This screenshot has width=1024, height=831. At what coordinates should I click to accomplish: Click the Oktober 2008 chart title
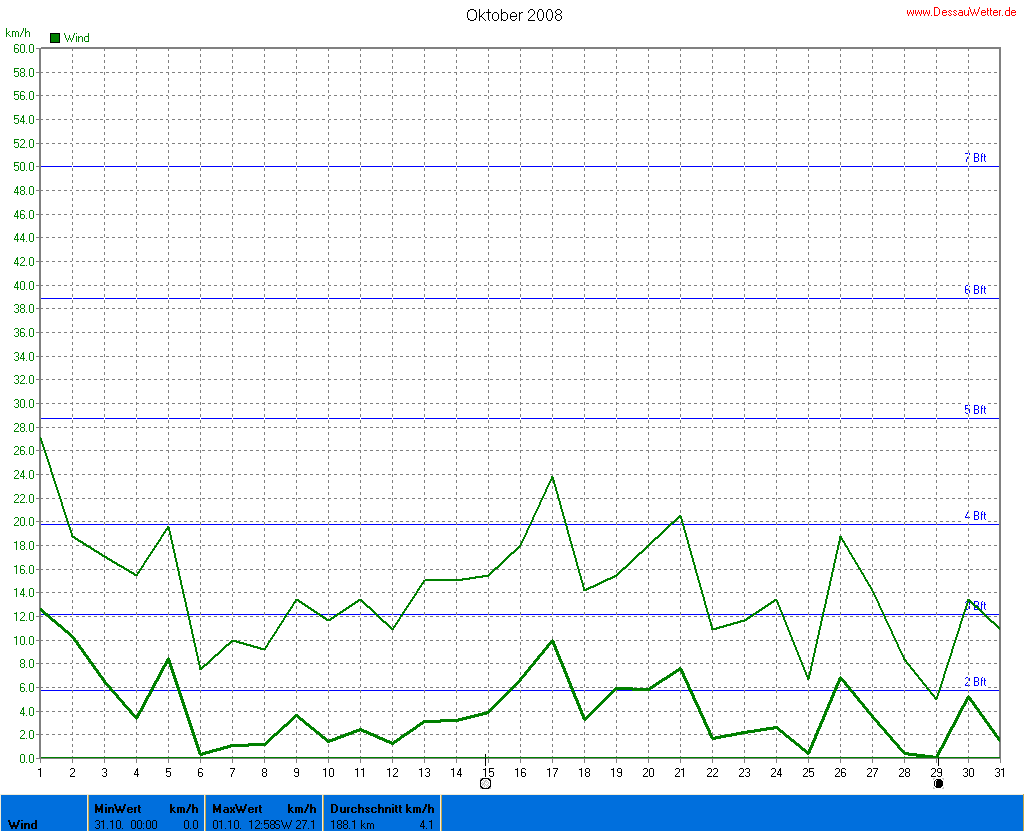coord(514,15)
